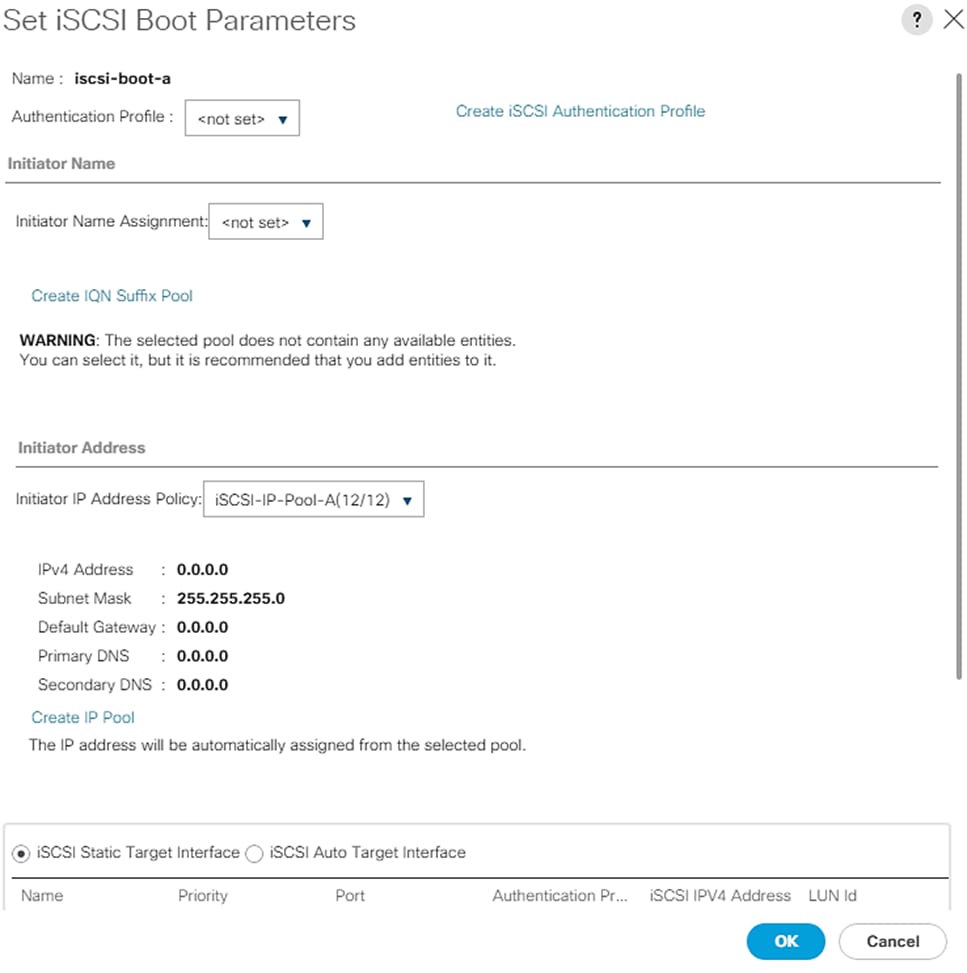Sort by the Priority column header
Screen dimensions: 967x973
203,896
